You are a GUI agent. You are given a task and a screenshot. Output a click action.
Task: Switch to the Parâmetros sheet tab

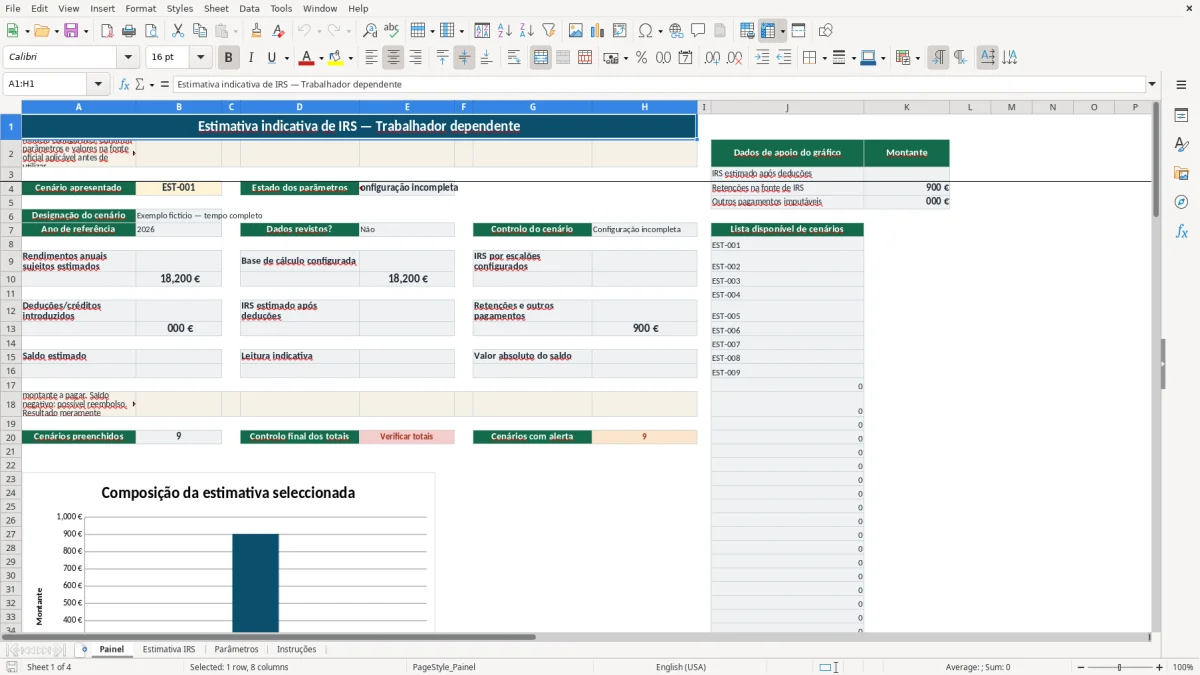click(236, 649)
